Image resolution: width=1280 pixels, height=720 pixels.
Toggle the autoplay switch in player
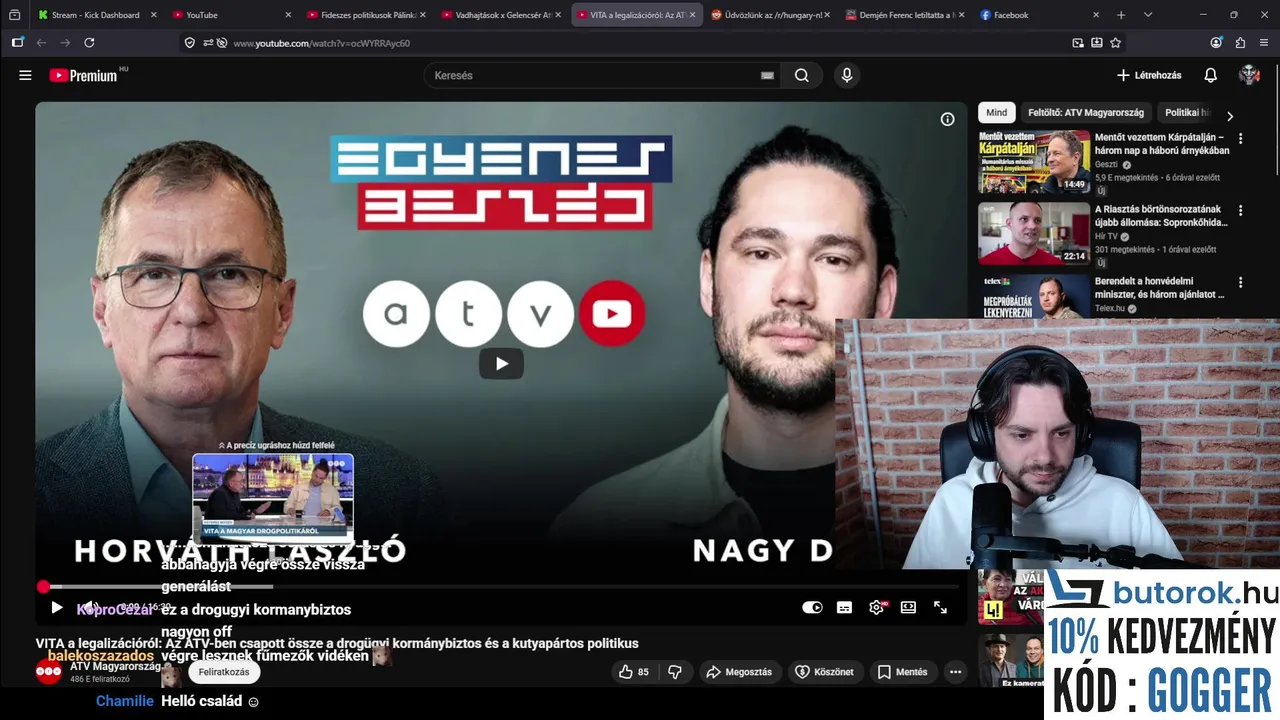tap(812, 607)
